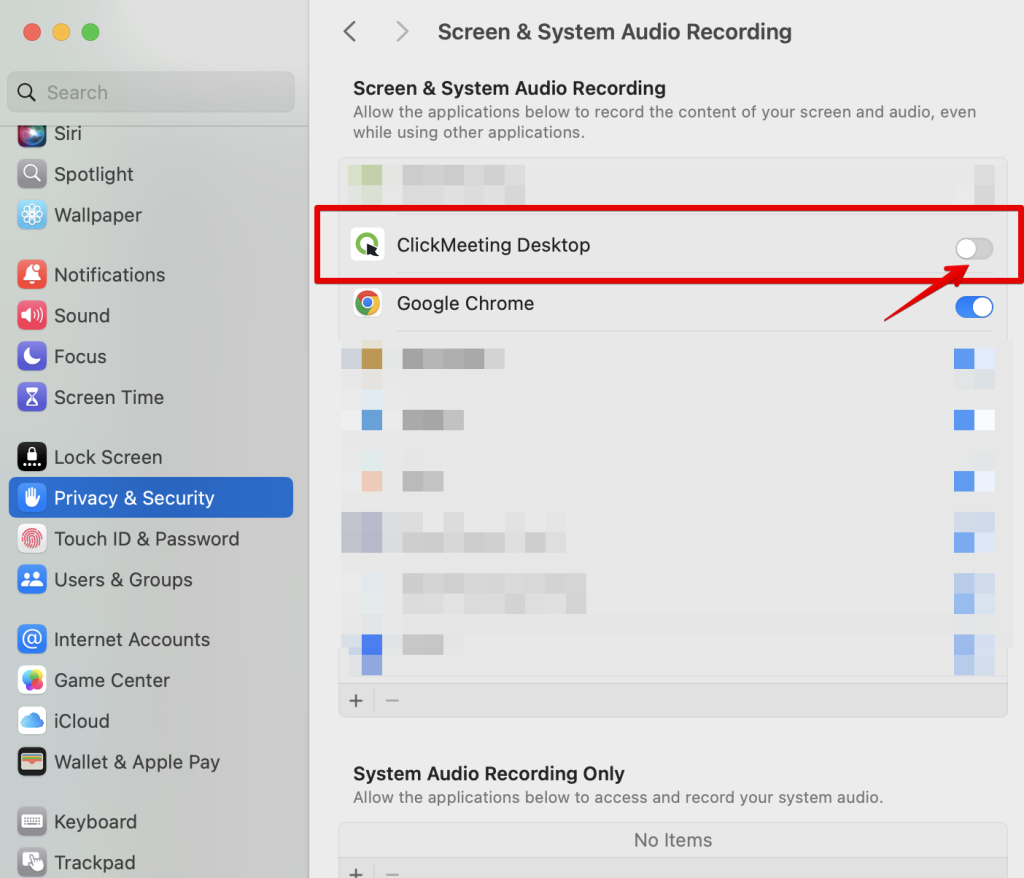Disable Google Chrome screen recording toggle

(974, 306)
